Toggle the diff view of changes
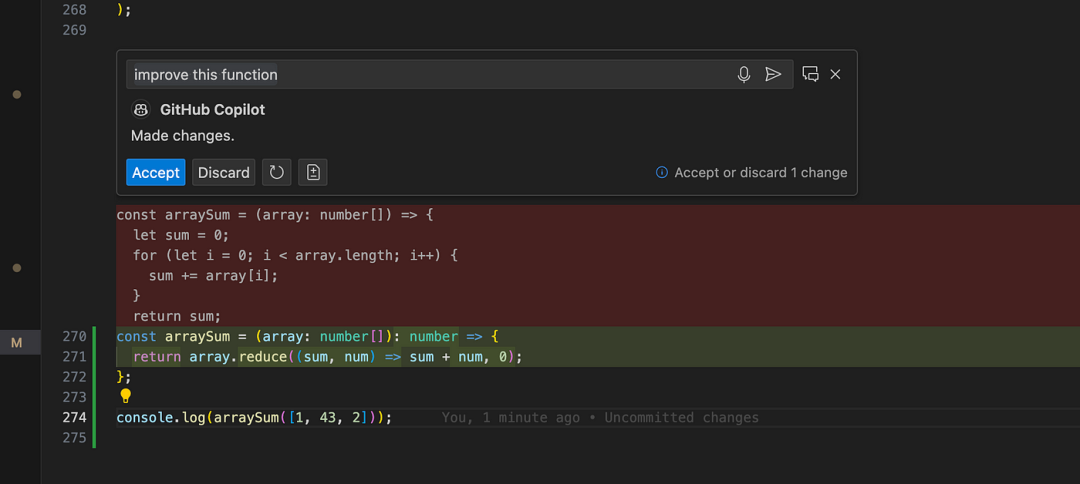Screen dimensions: 1080x484 (x=313, y=172)
